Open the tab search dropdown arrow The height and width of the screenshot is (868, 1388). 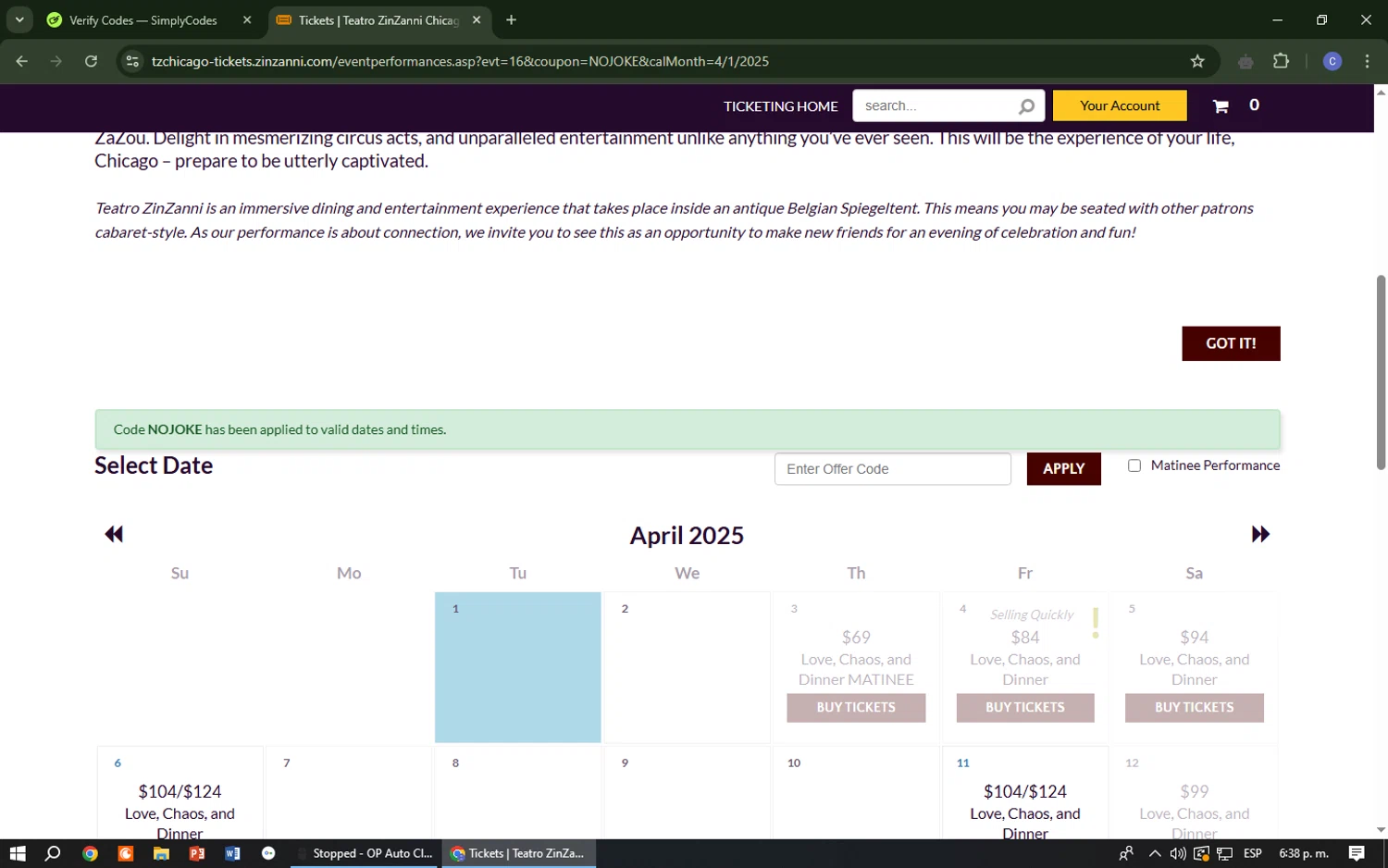19,19
